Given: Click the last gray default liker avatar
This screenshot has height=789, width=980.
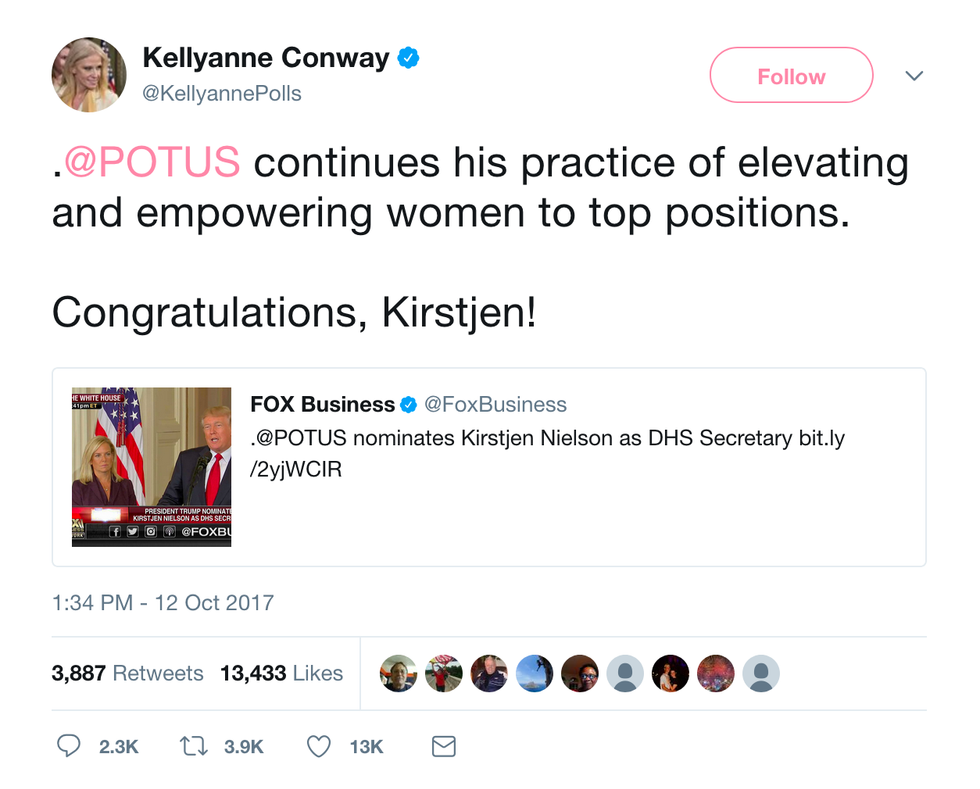Looking at the screenshot, I should point(761,673).
